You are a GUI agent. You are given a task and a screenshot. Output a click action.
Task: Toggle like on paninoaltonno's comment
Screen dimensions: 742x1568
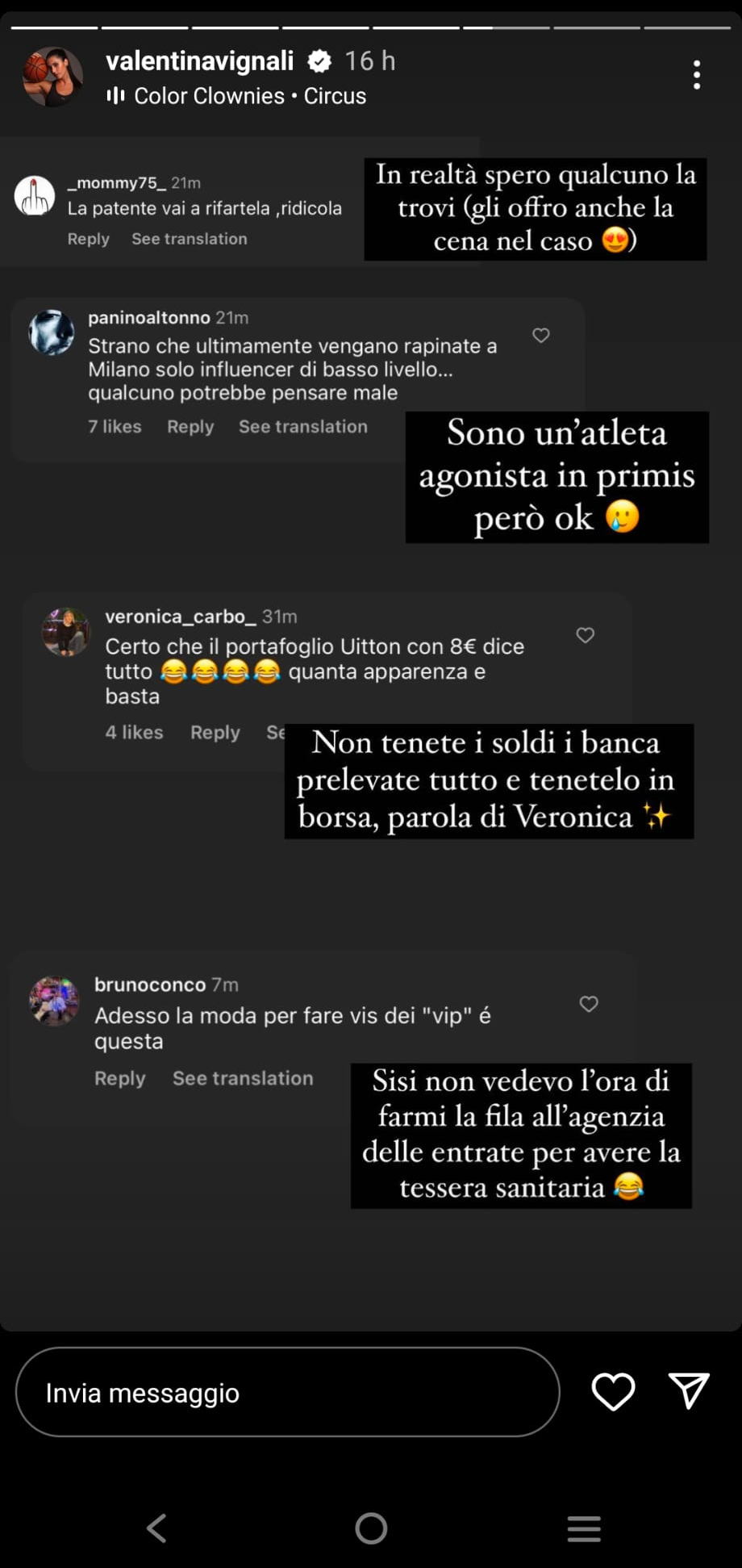[541, 335]
